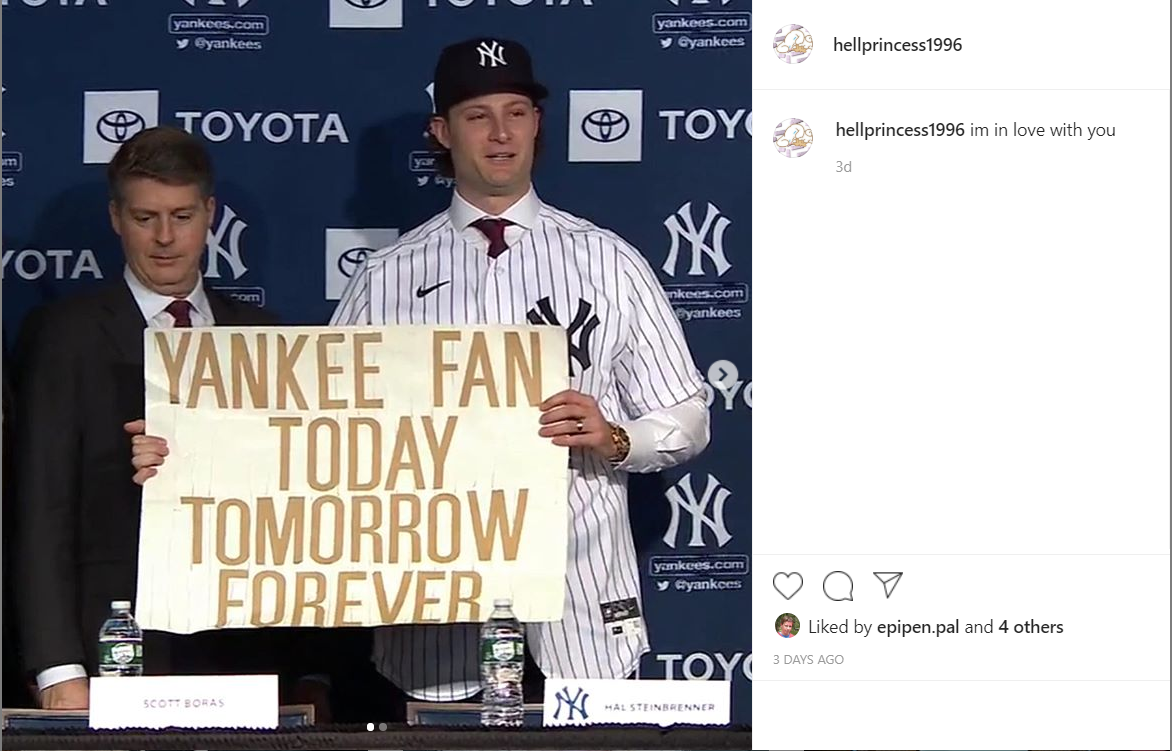Open hellprincess1996 username in post header
Viewport: 1172px width, 751px height.
[x=898, y=45]
